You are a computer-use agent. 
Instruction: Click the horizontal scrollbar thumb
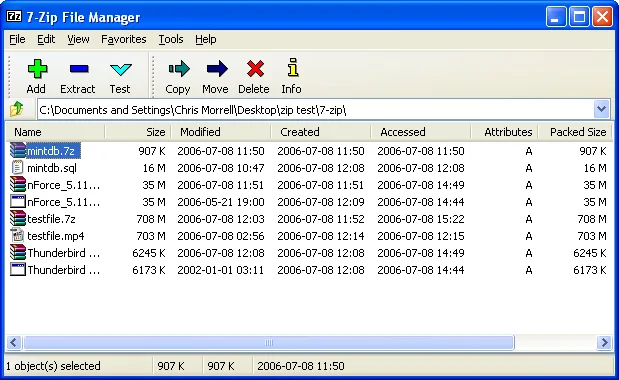269,342
